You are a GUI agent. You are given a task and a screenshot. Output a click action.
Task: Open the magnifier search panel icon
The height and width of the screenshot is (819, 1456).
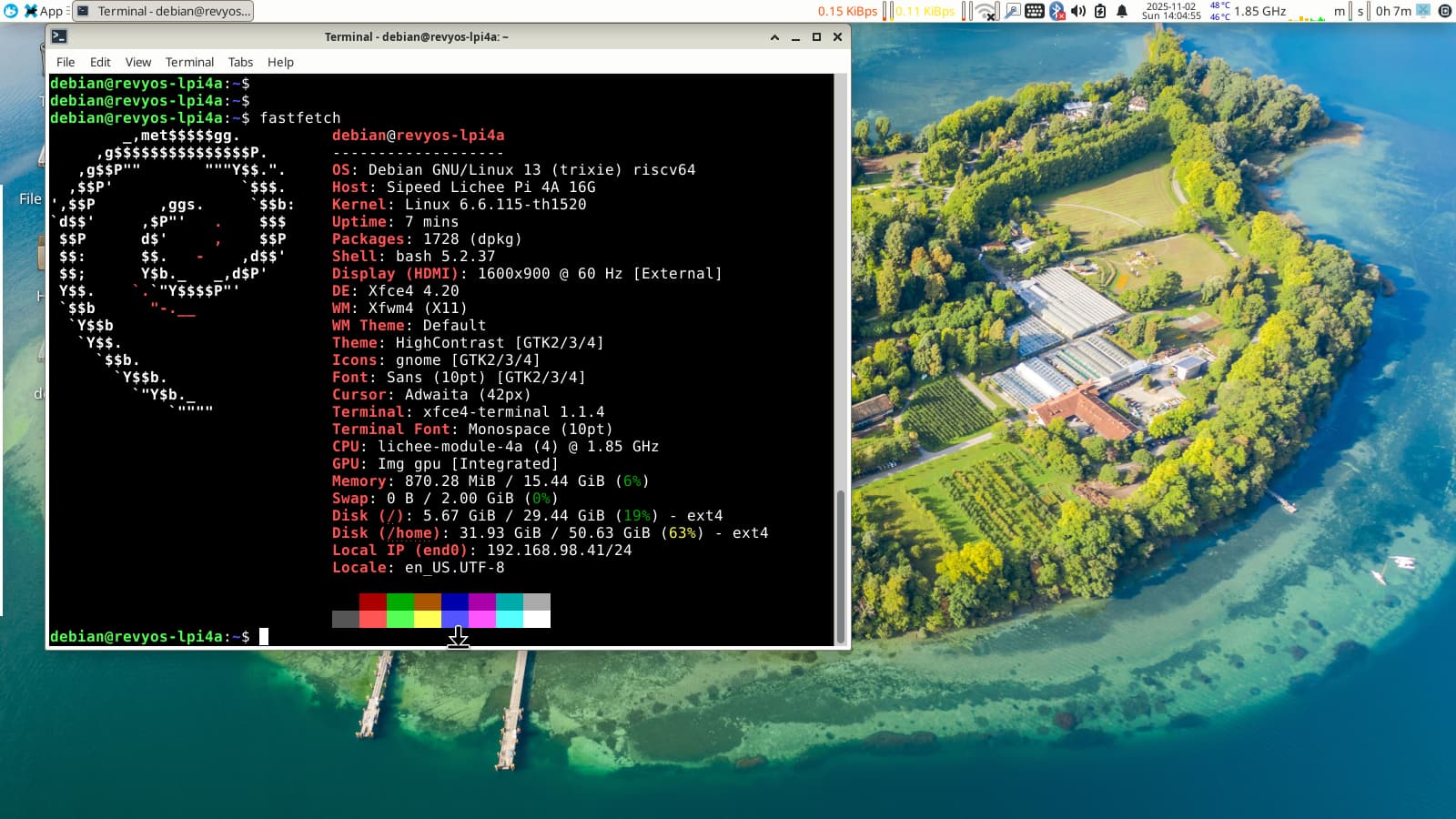click(1011, 11)
